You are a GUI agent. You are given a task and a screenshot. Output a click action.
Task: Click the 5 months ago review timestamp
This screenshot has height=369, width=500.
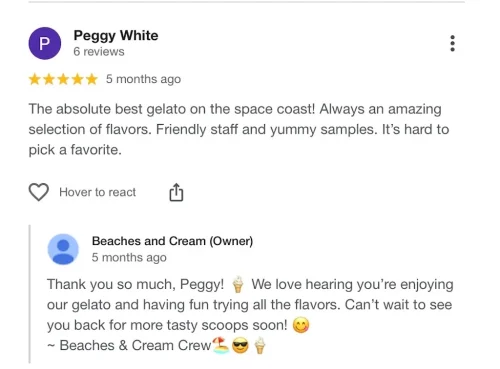click(143, 79)
